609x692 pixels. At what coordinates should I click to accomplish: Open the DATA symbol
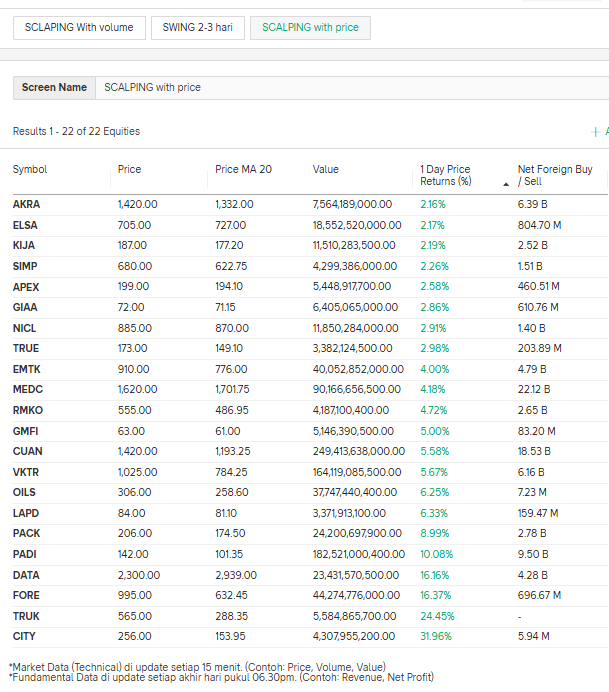tap(26, 575)
